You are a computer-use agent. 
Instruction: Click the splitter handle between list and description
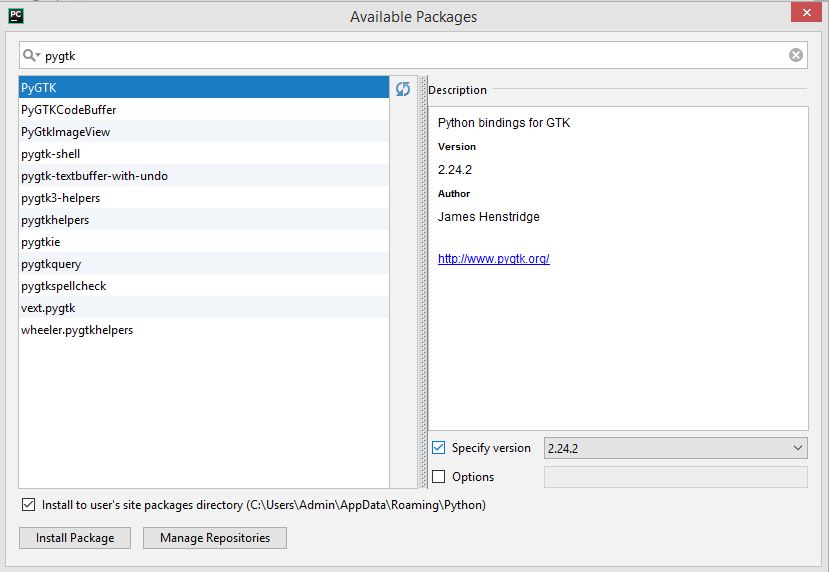tap(423, 282)
